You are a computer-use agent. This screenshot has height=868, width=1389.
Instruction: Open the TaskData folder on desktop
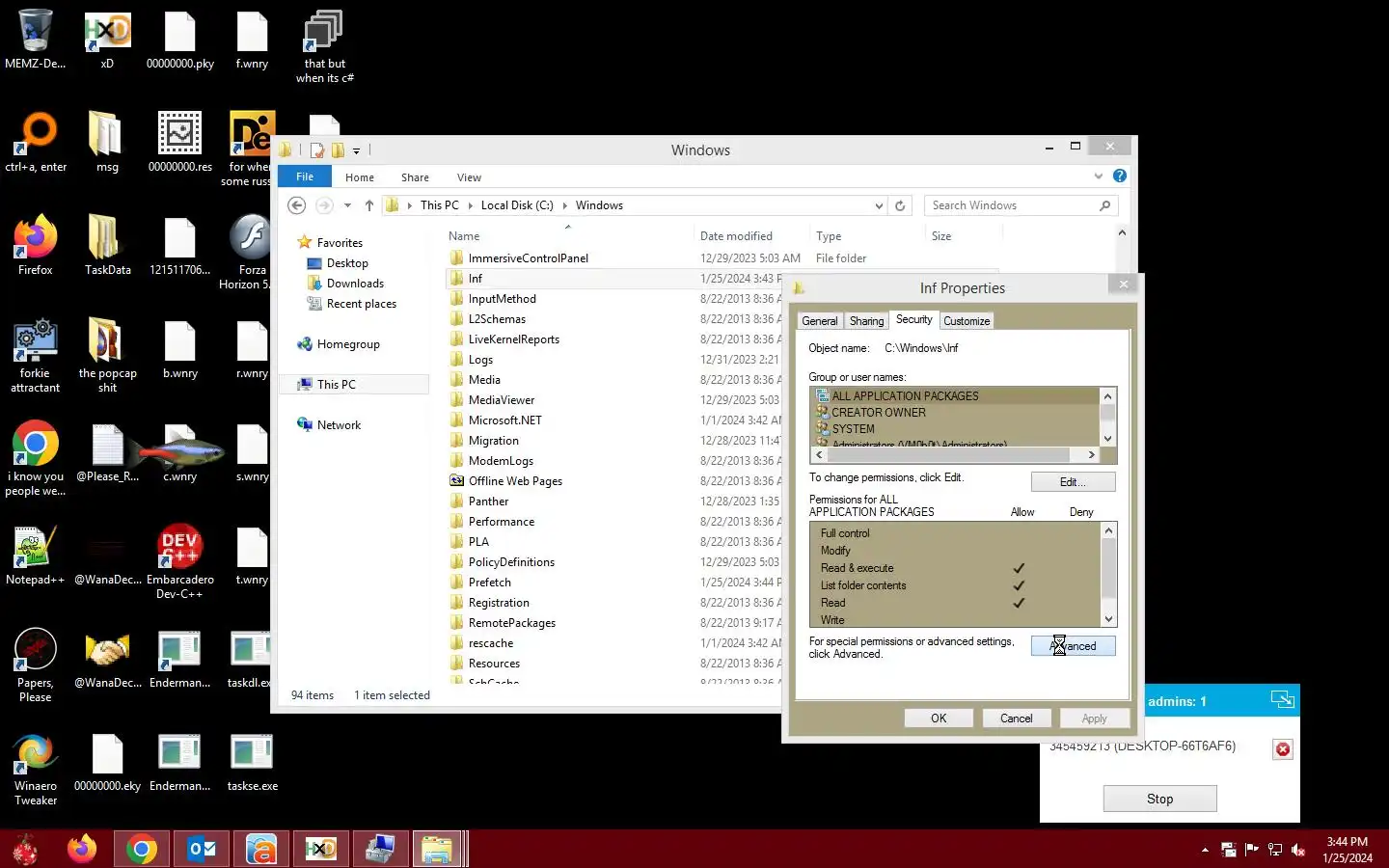point(107,246)
